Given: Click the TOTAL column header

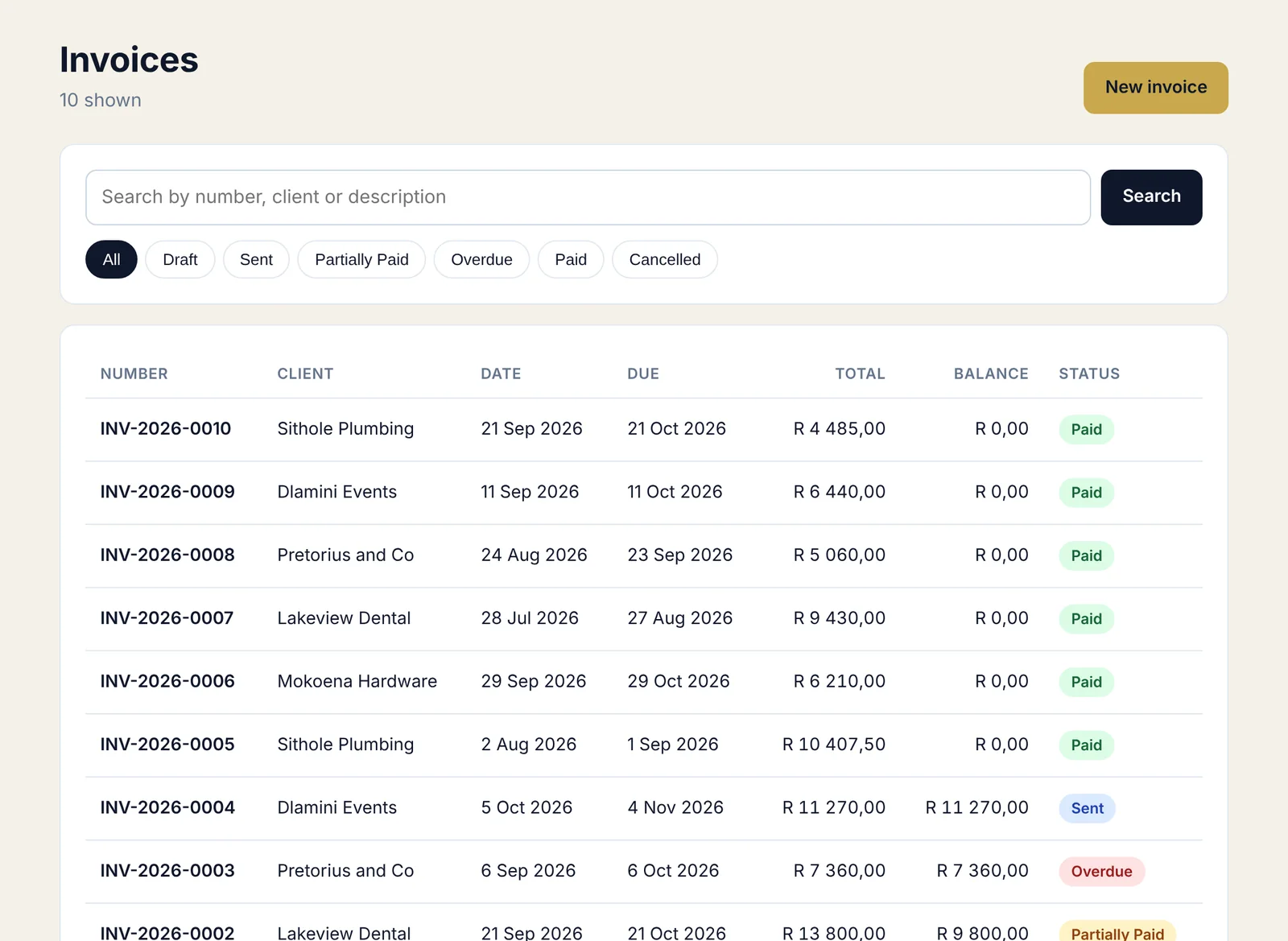Looking at the screenshot, I should [x=860, y=374].
